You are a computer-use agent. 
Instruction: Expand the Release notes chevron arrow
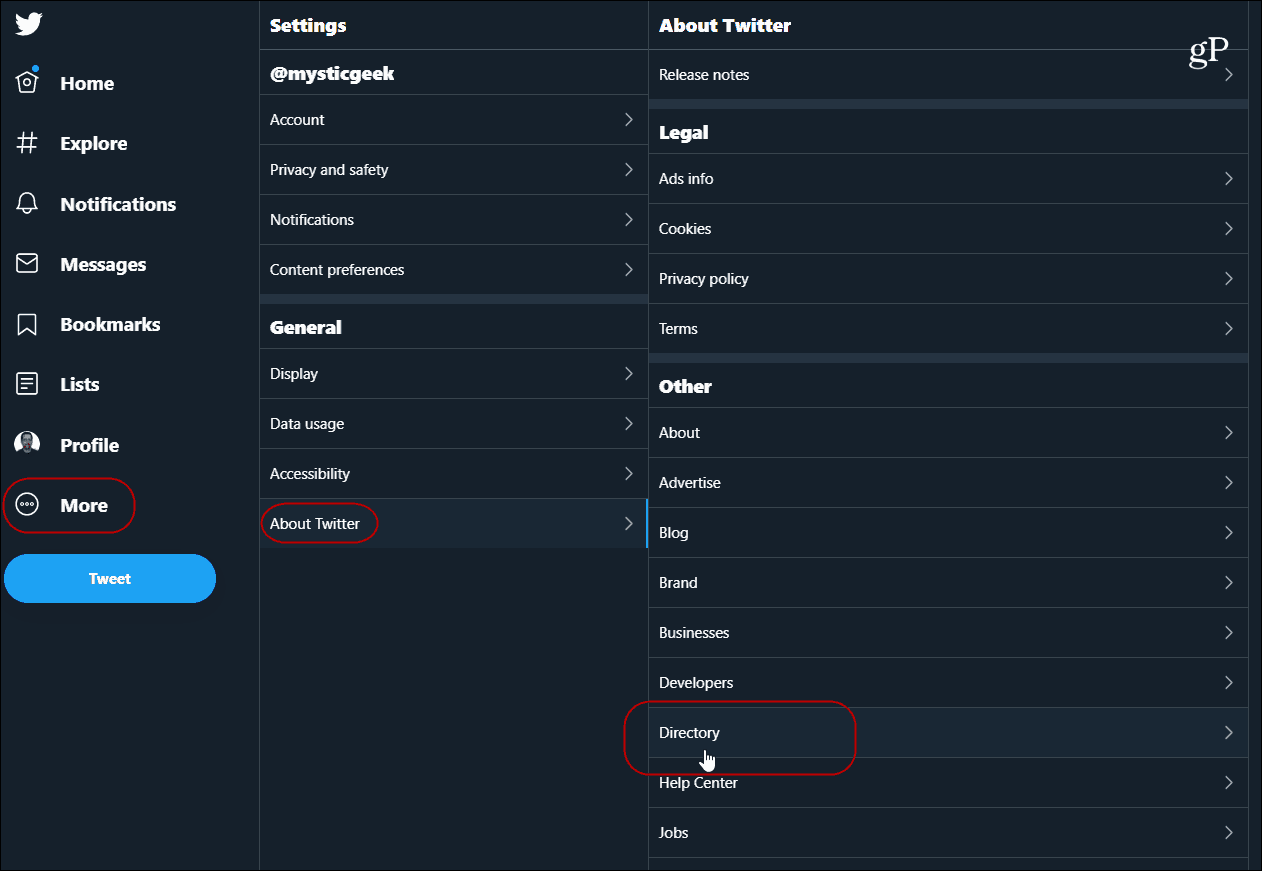[1228, 75]
